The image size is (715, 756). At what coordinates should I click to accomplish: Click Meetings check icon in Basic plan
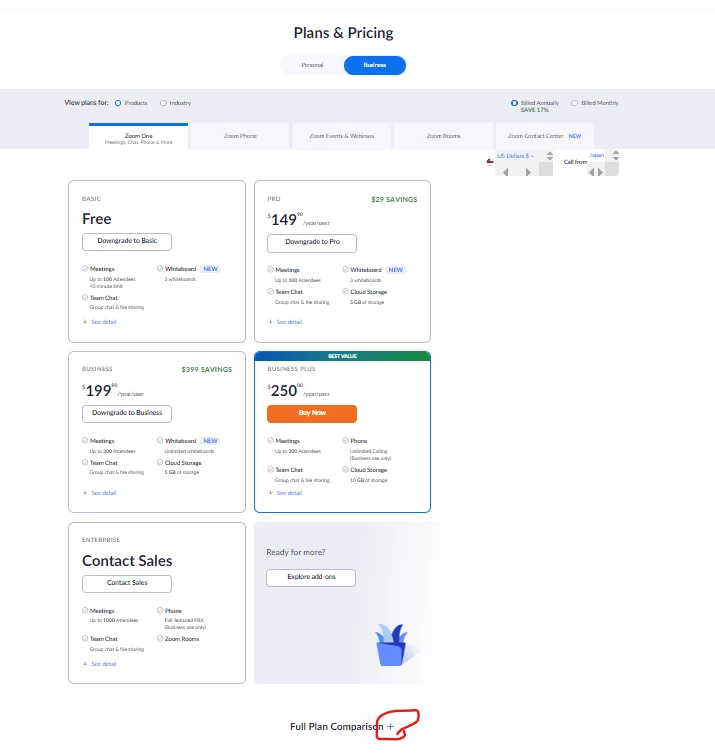pos(85,269)
